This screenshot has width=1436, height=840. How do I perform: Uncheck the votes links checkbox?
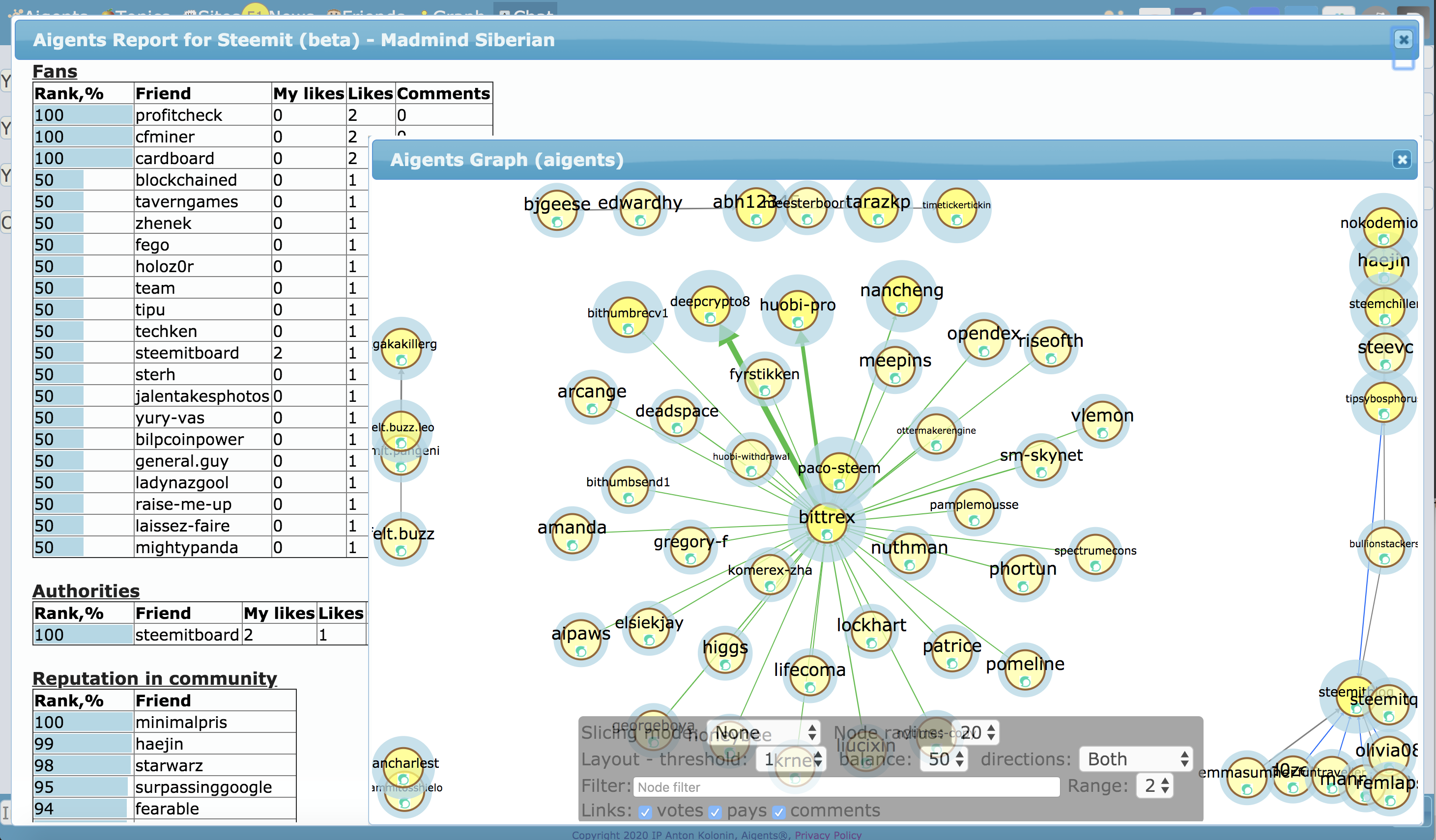645,812
